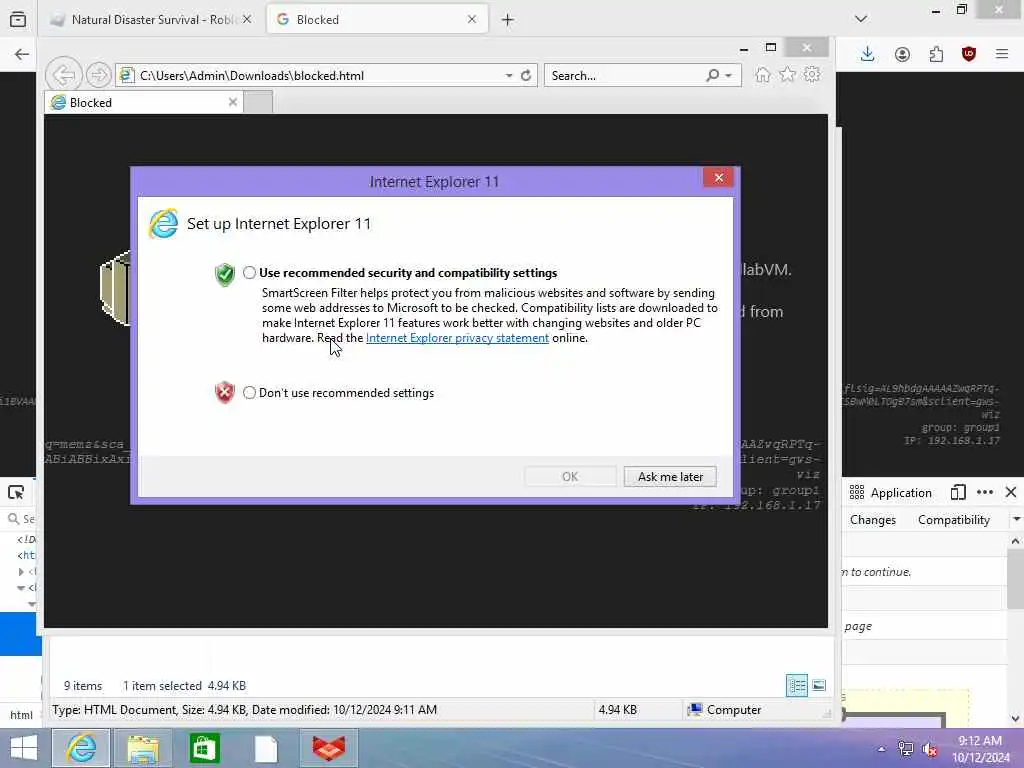1024x768 pixels.
Task: Switch File Explorer to details view
Action: click(x=797, y=686)
